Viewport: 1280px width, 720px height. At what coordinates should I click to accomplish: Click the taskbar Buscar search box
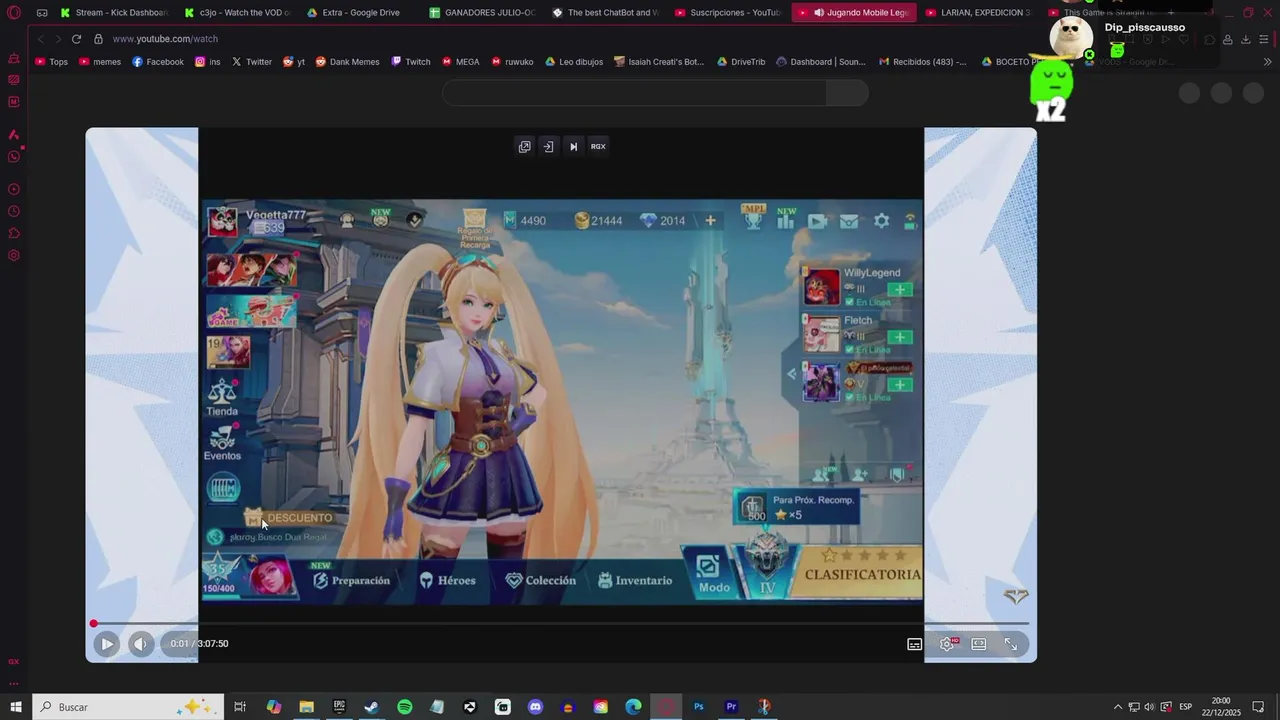click(128, 707)
